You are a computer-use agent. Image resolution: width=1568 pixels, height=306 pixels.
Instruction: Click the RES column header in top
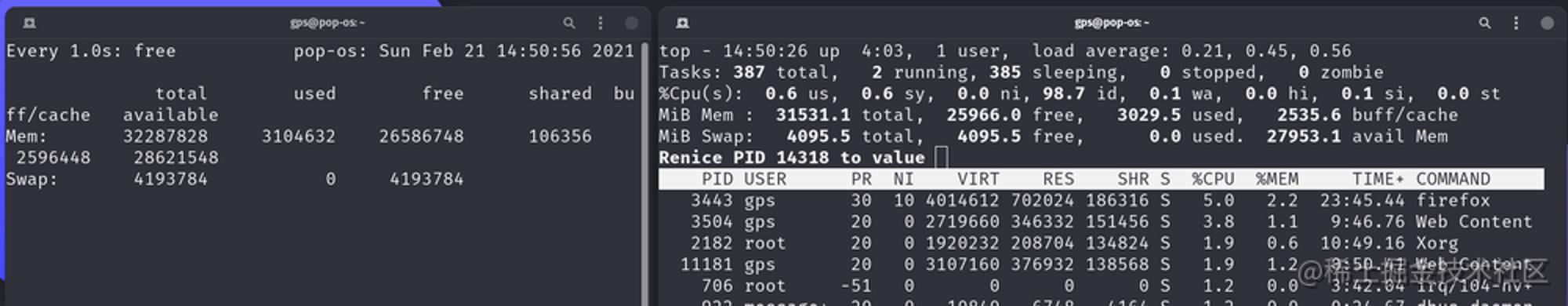pyautogui.click(x=1058, y=179)
